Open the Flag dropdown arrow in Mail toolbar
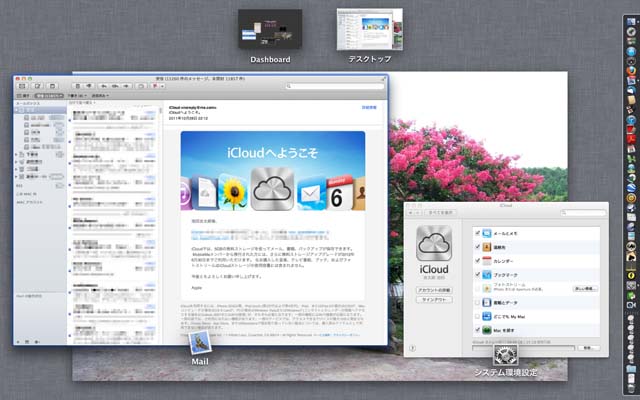 (162, 86)
